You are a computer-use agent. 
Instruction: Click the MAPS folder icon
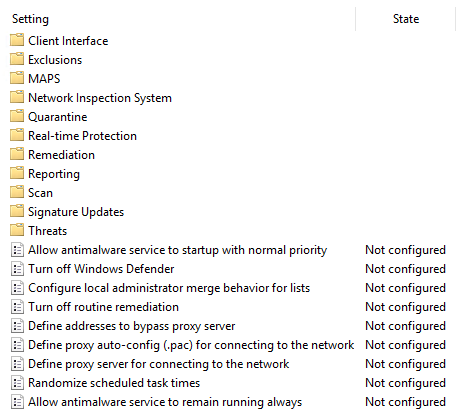coord(17,78)
